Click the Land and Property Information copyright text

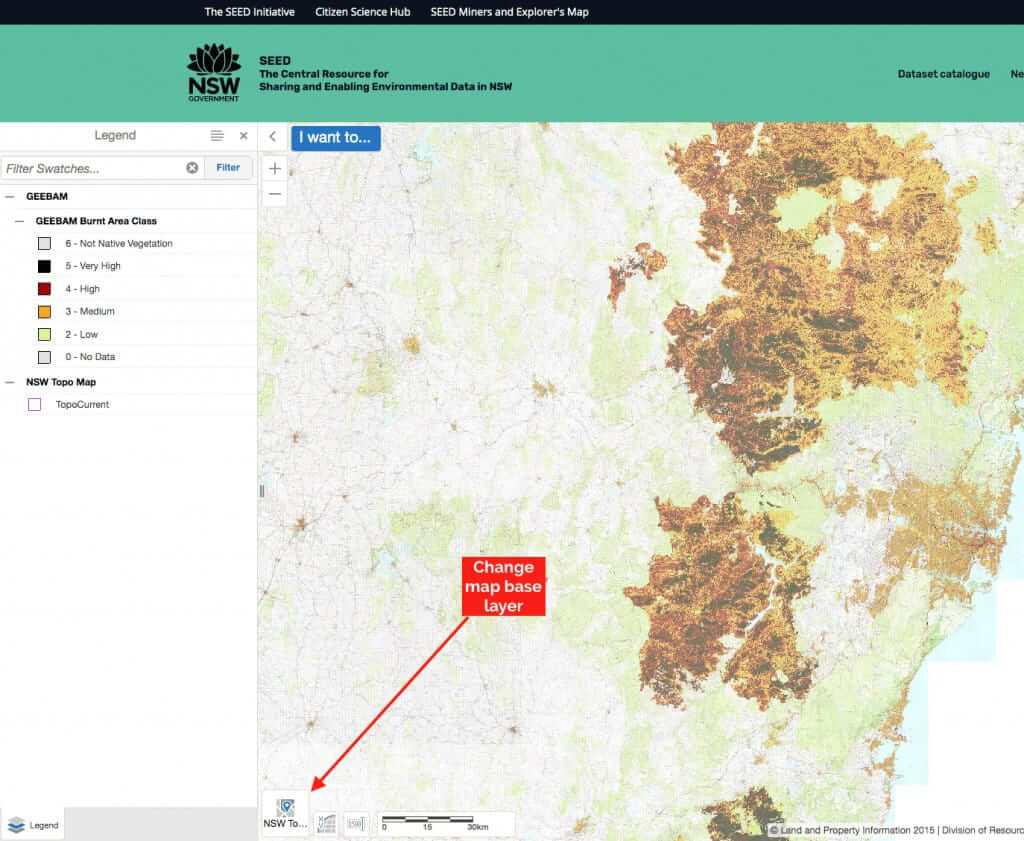click(895, 830)
